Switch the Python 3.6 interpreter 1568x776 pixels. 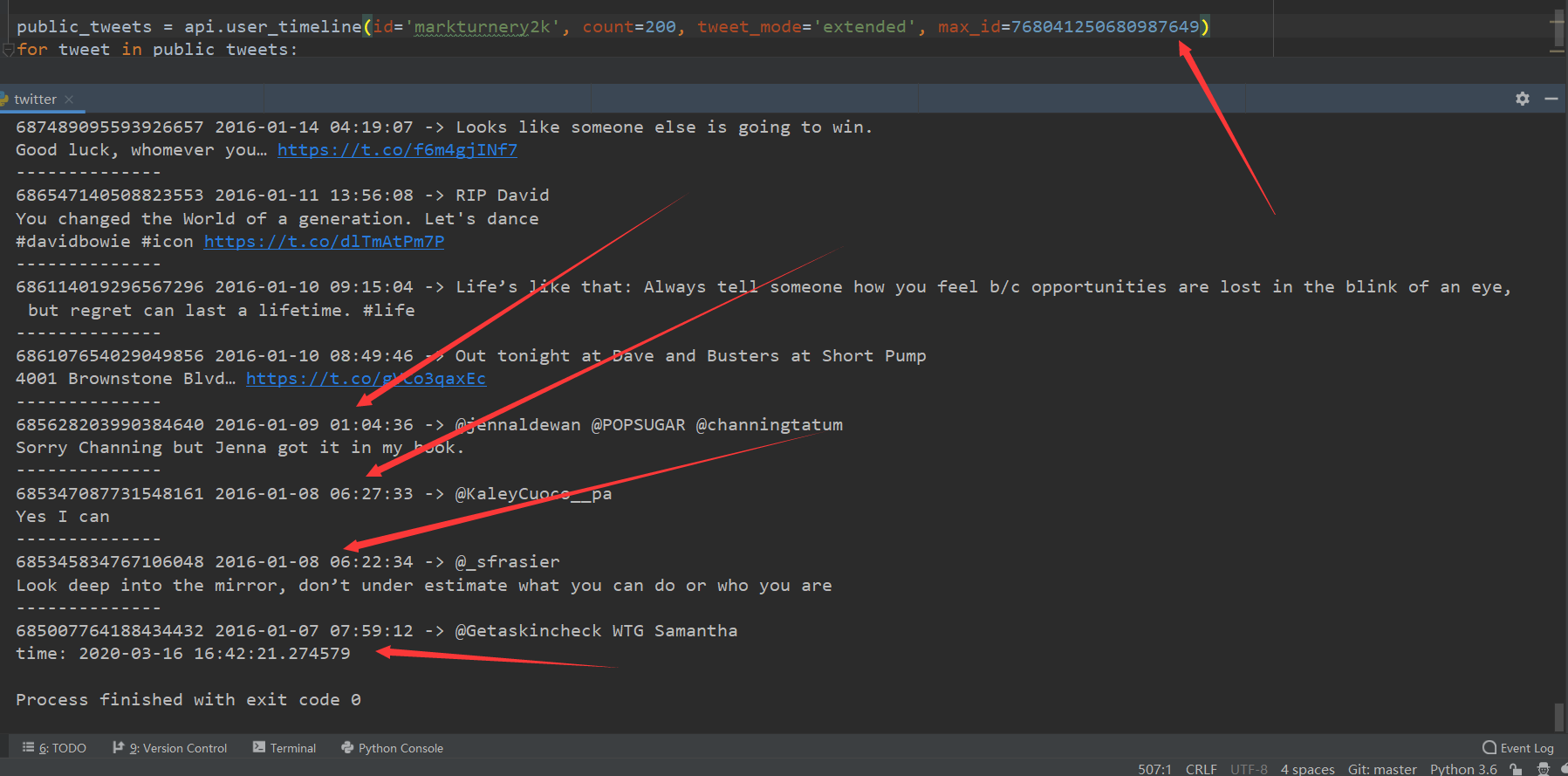click(1463, 769)
